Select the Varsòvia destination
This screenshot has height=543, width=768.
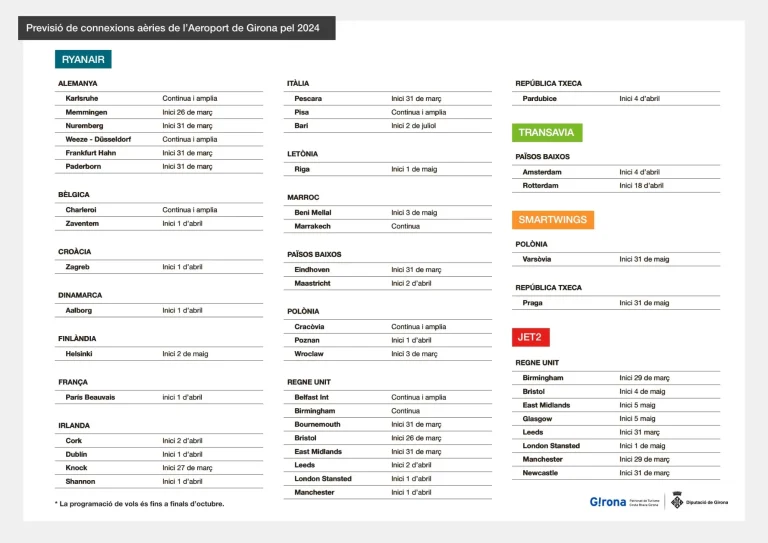tap(536, 259)
